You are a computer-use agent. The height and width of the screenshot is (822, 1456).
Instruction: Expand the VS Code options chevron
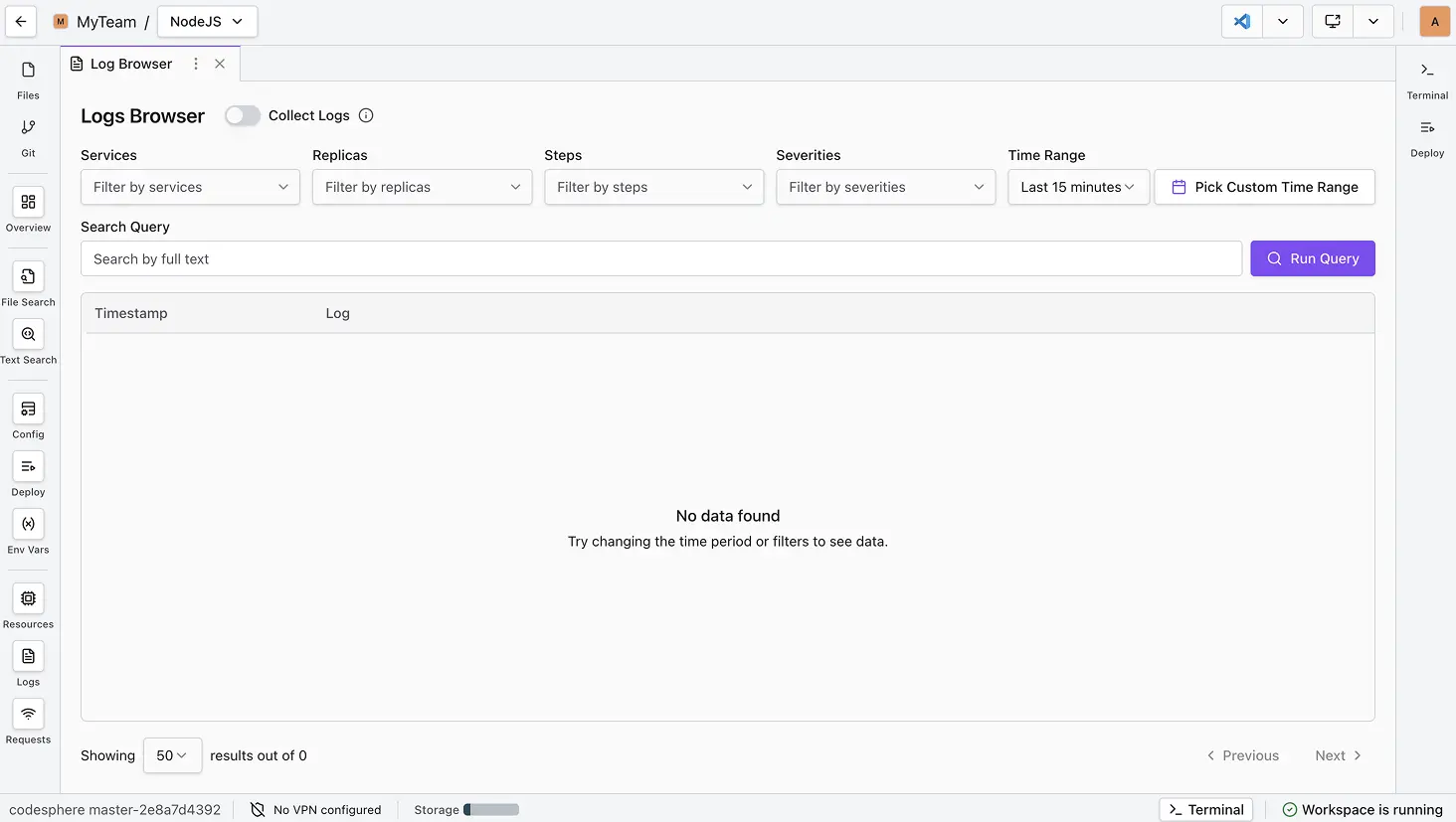pos(1283,21)
